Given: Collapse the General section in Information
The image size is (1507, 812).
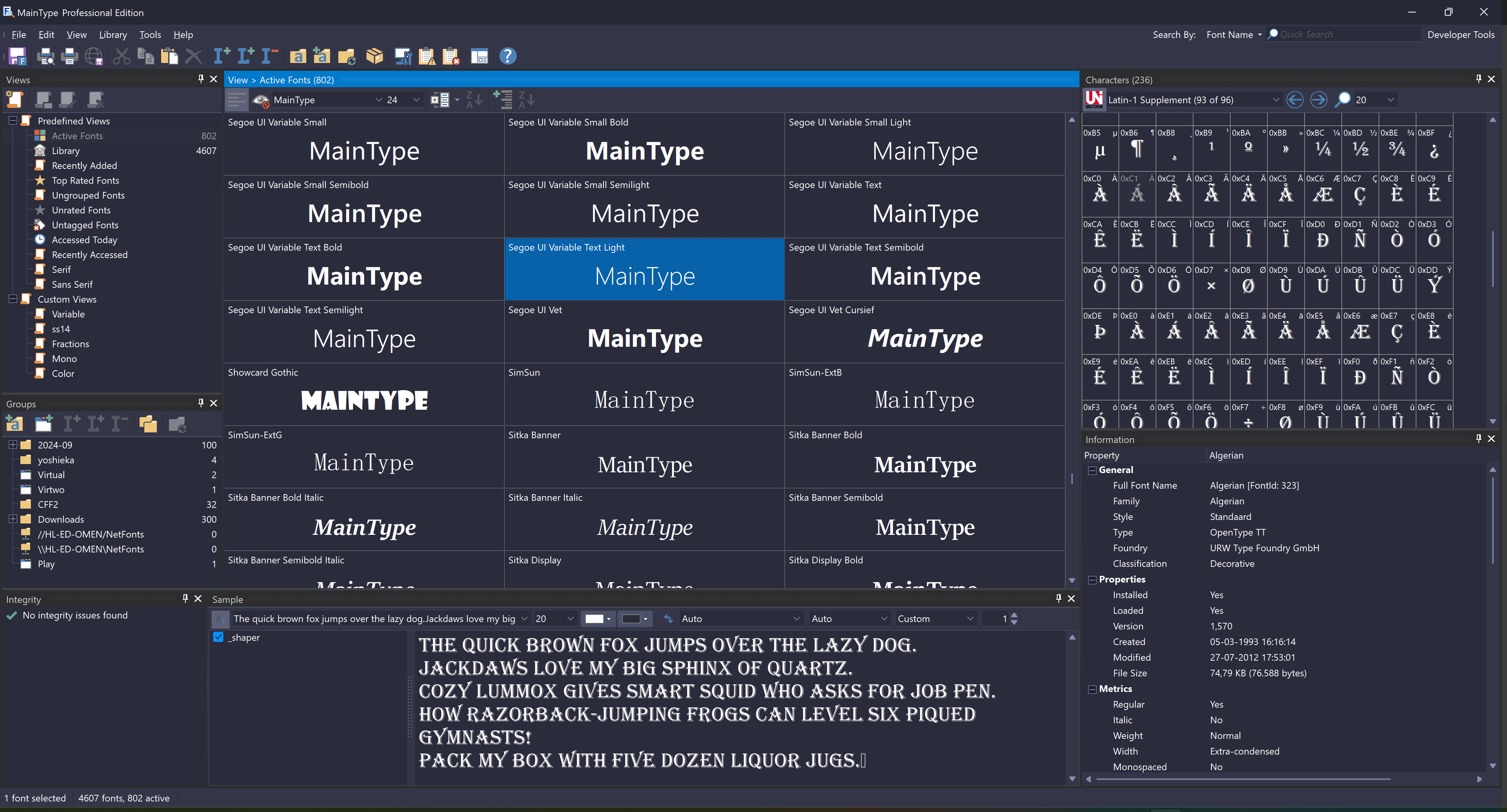Looking at the screenshot, I should [x=1092, y=470].
